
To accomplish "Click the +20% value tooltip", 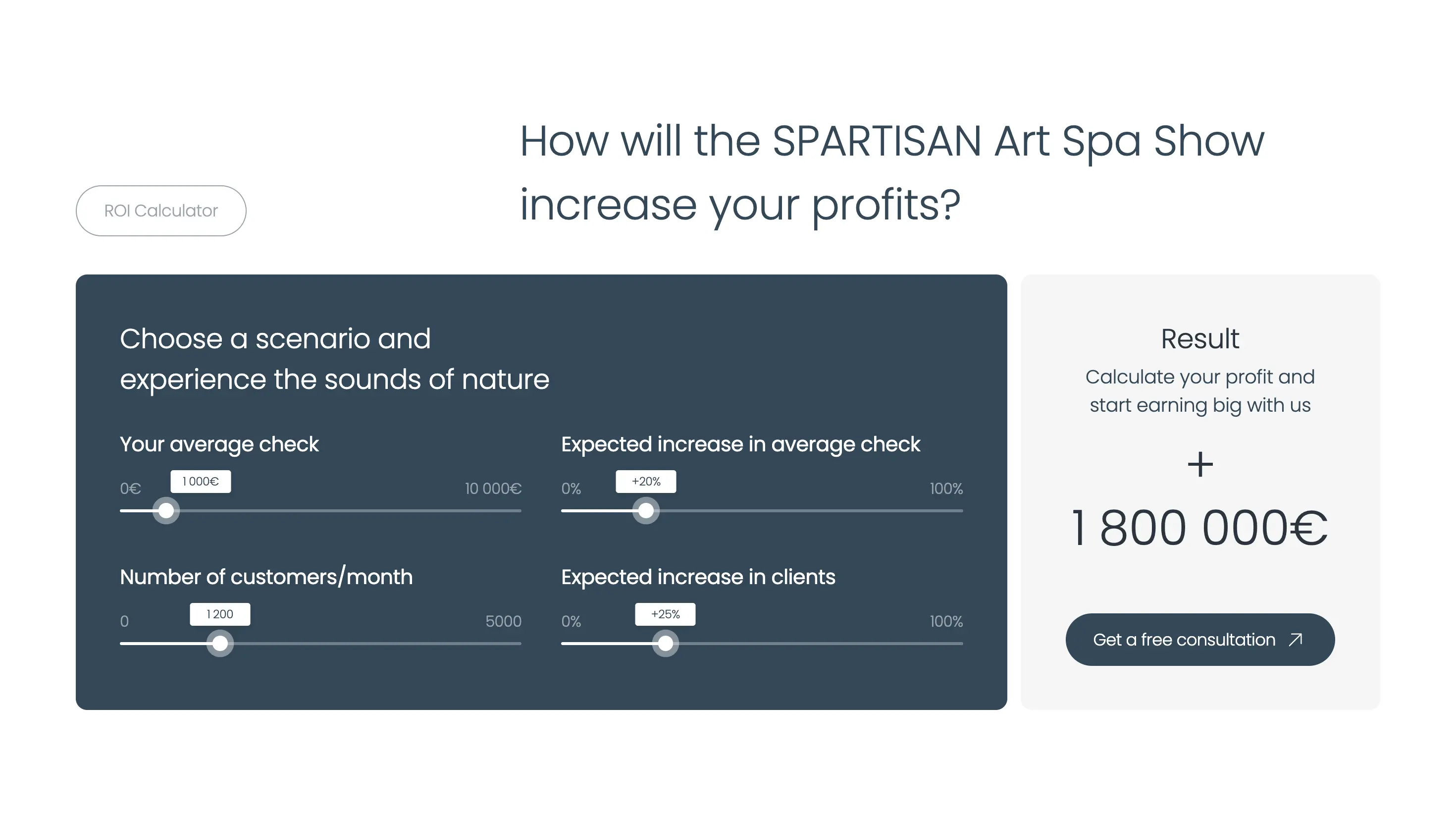I will pyautogui.click(x=646, y=482).
